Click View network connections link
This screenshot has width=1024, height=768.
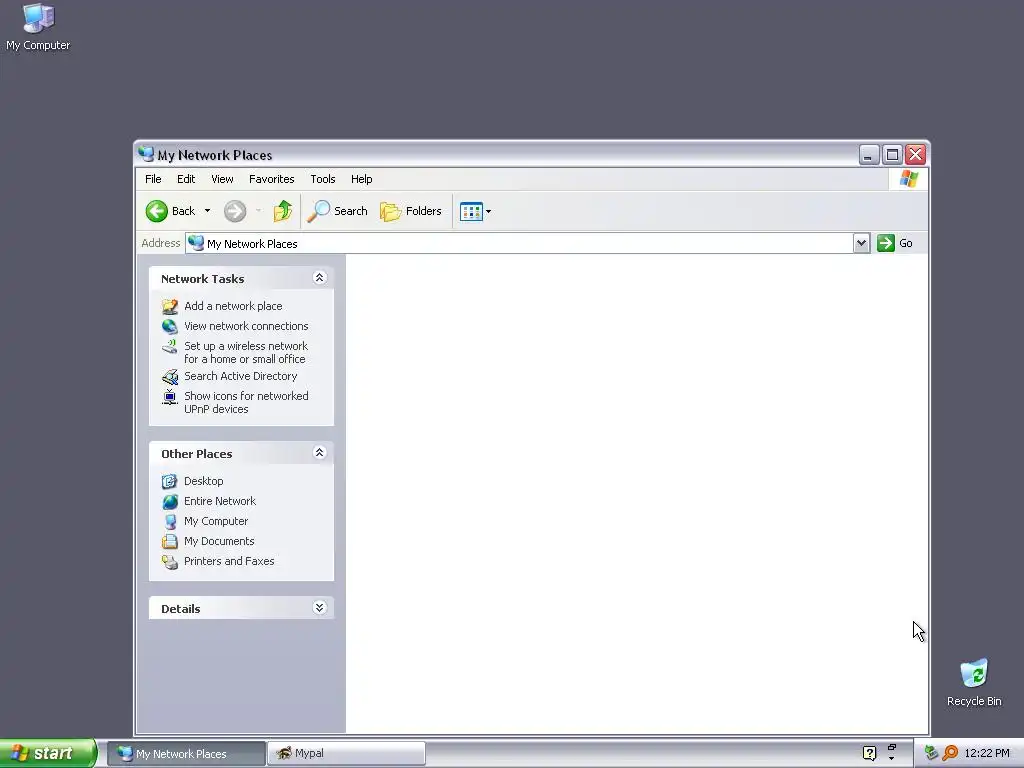coord(246,326)
